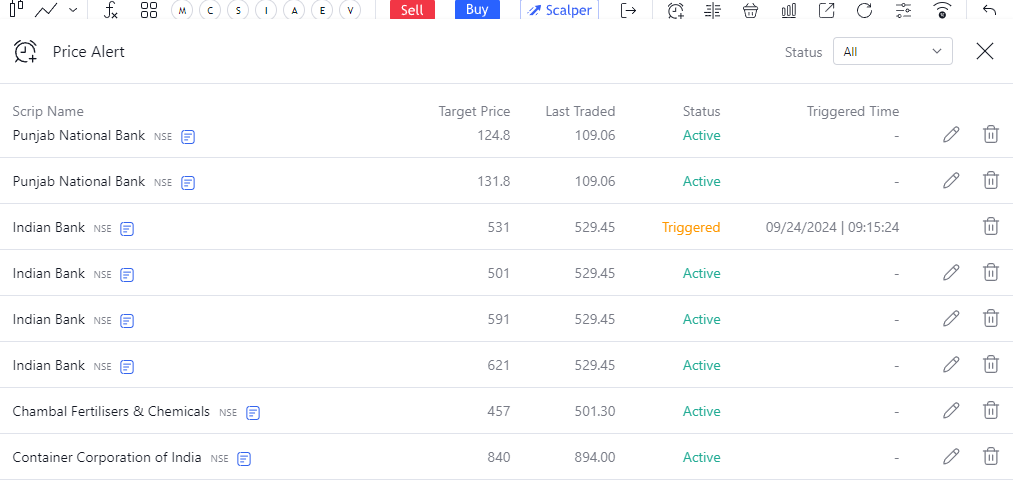
Task: Toggle the M circle button
Action: pos(182,10)
